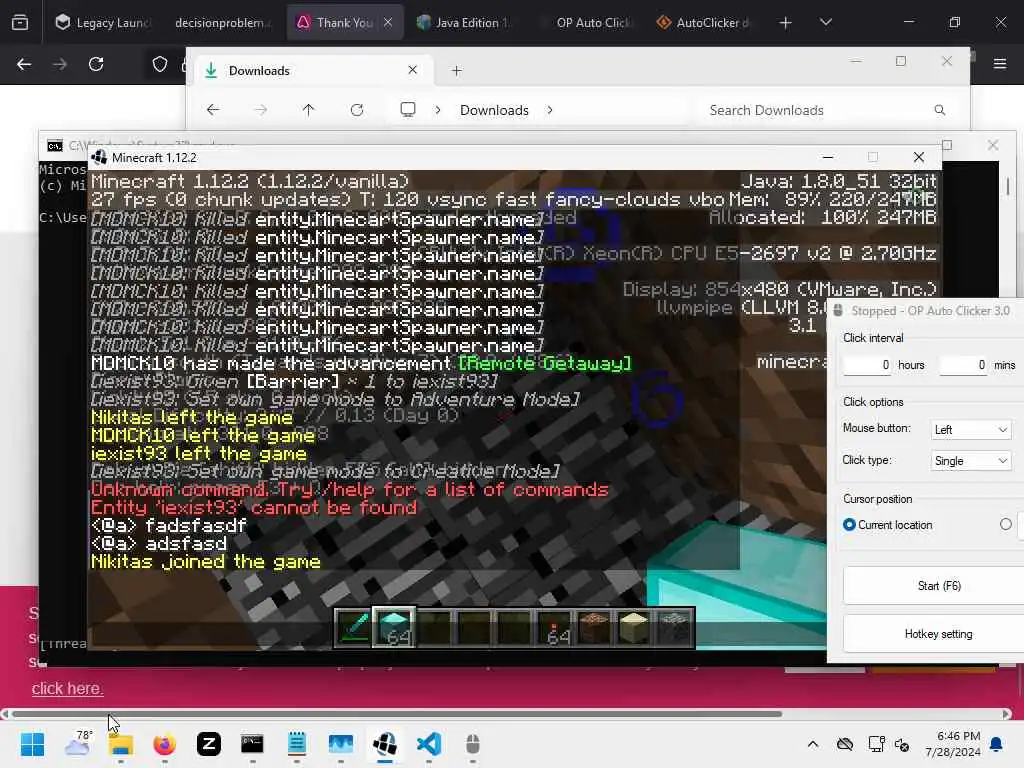Open the browser hamburger menu
The image size is (1024, 768).
(x=999, y=64)
